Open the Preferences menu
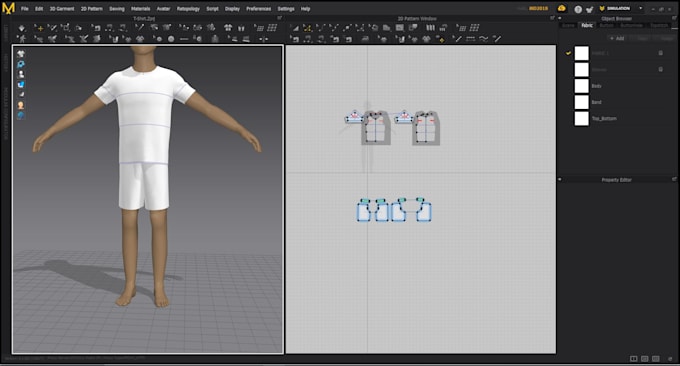Image resolution: width=680 pixels, height=366 pixels. pos(259,9)
